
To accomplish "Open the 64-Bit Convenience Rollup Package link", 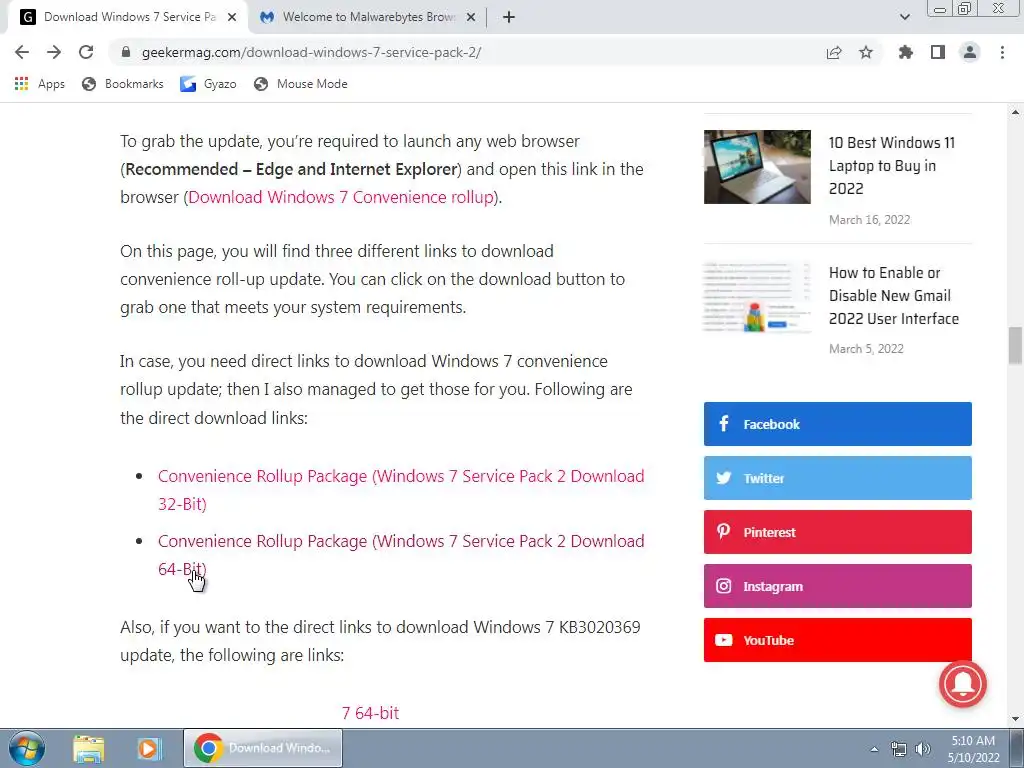I will tap(401, 555).
